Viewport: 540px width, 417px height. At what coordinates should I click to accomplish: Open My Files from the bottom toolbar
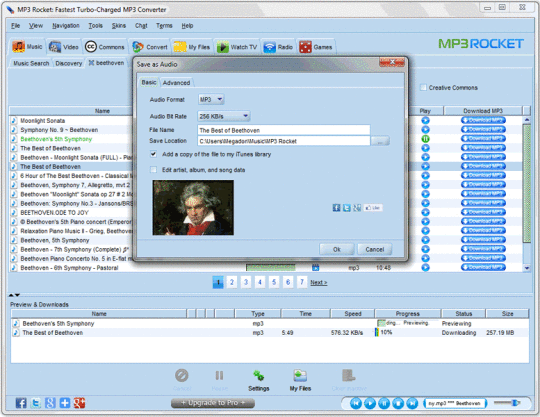300,380
